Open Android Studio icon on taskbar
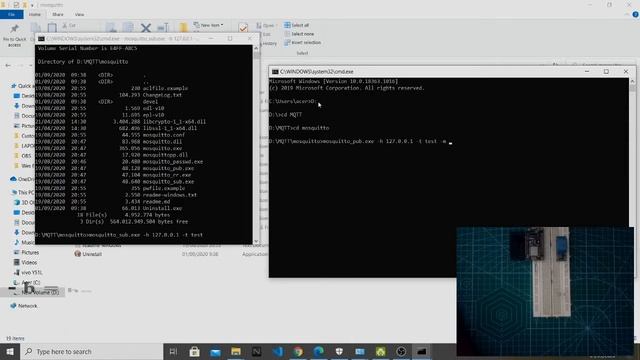The image size is (640, 360). click(x=380, y=351)
